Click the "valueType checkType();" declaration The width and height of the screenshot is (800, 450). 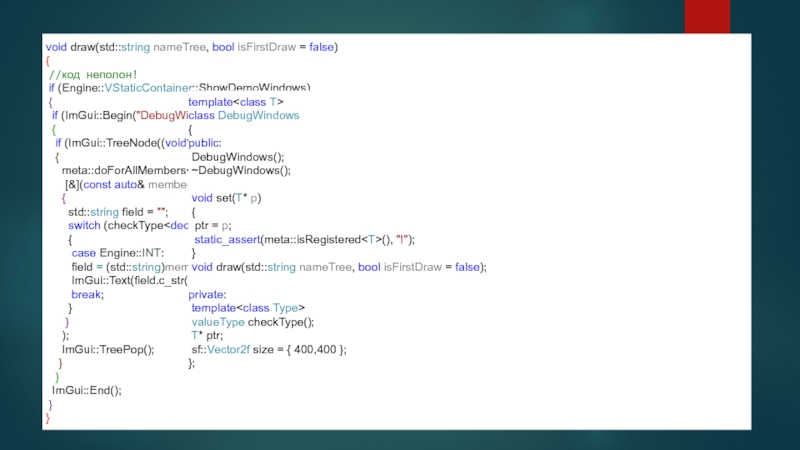tap(253, 322)
